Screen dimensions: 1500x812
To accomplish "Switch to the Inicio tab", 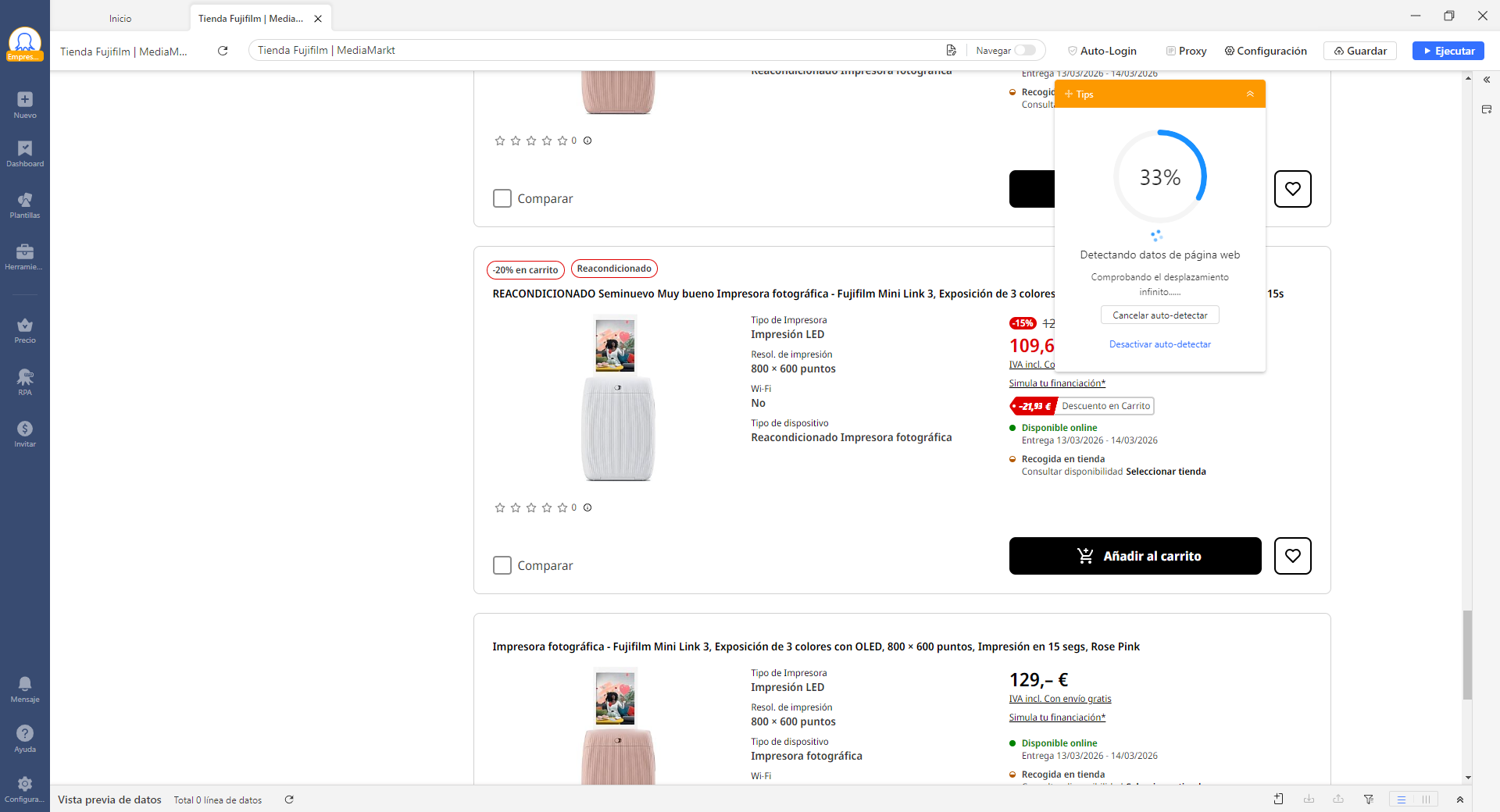I will coord(120,17).
